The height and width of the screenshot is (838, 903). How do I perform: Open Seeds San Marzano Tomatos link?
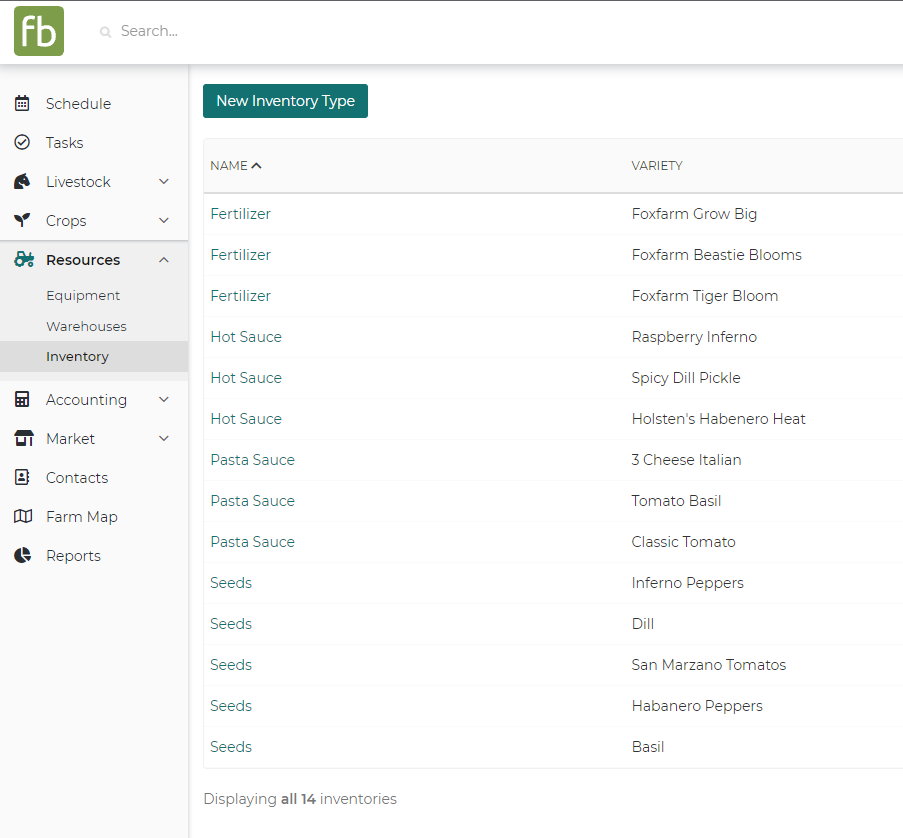231,665
